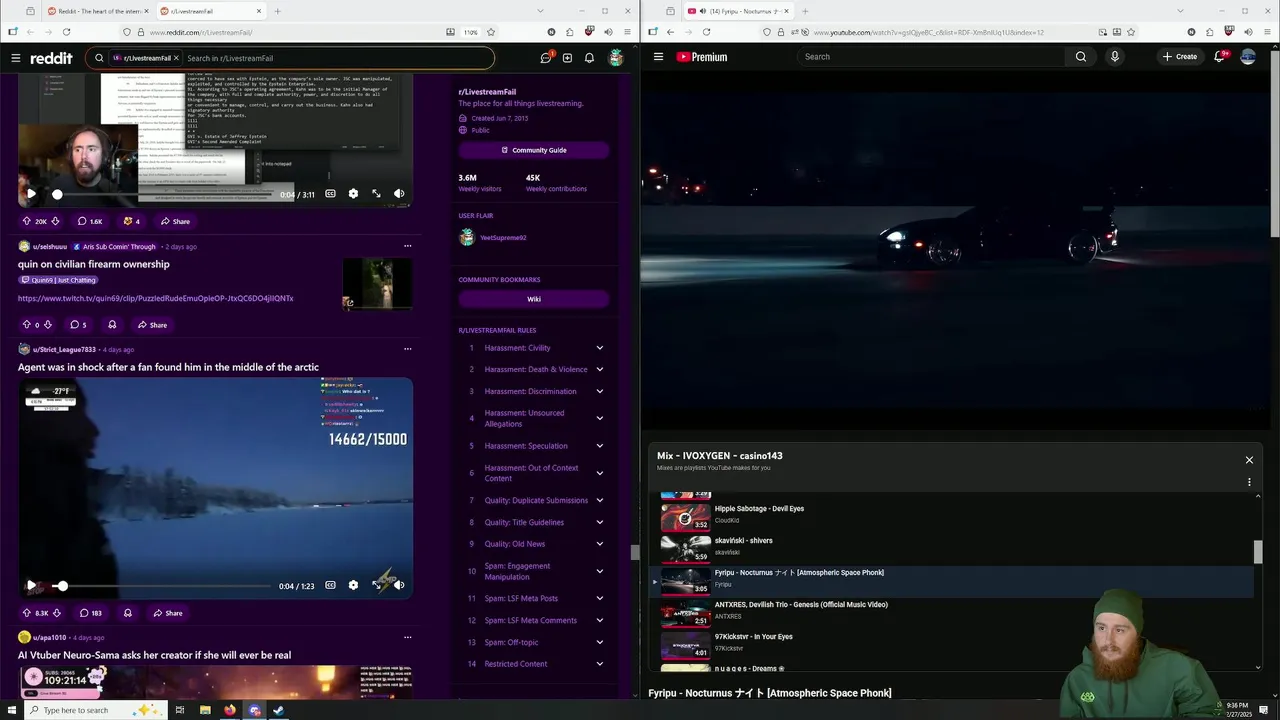
Task: Open the quin on civilian firearm ownership post
Action: pyautogui.click(x=94, y=264)
